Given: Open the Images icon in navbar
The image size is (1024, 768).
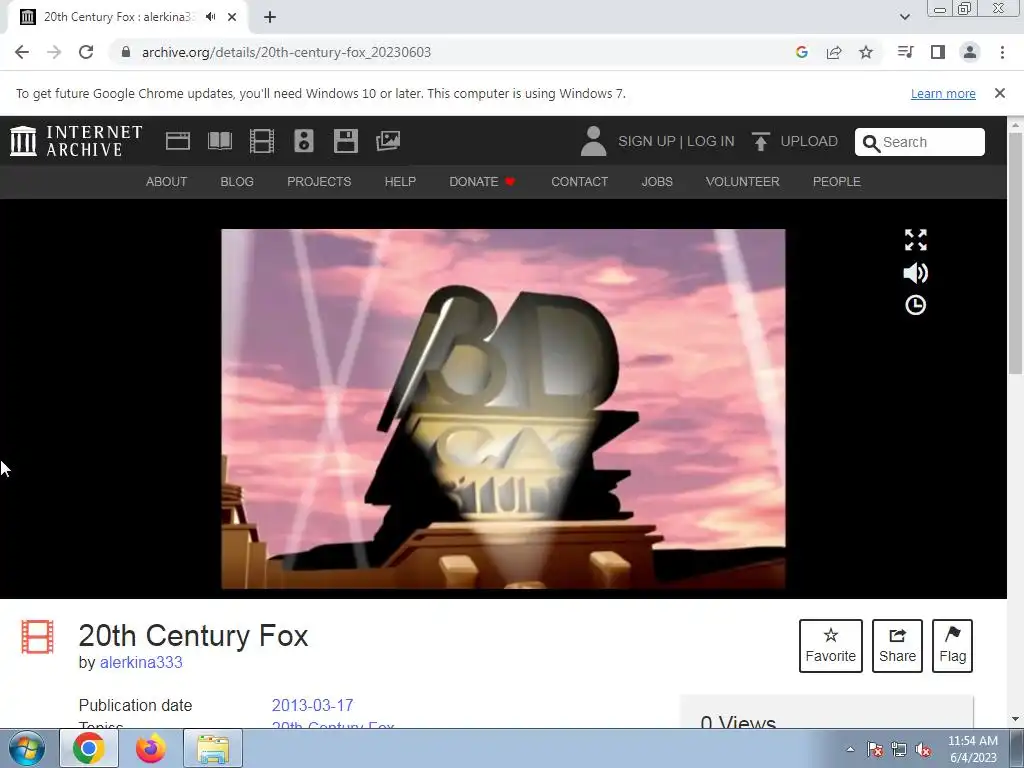Looking at the screenshot, I should point(388,141).
